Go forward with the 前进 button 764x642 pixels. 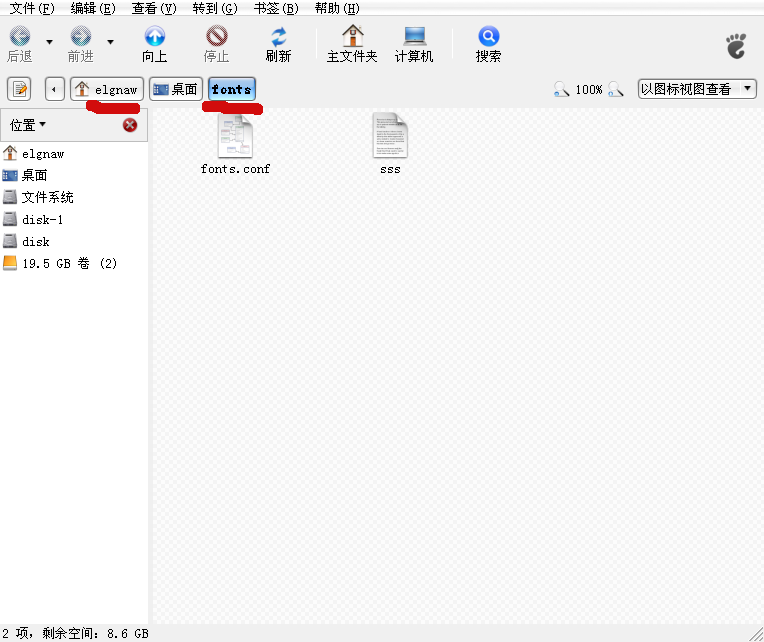point(81,44)
